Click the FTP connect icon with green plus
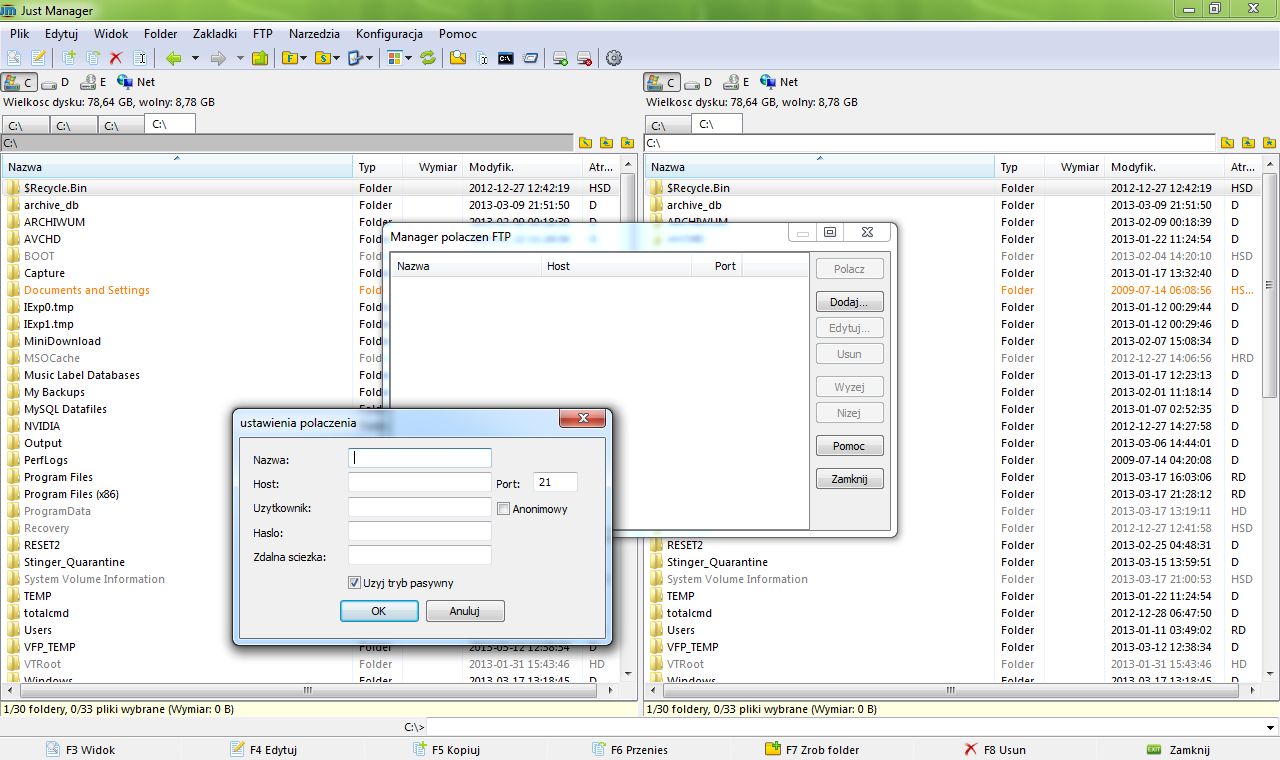 [561, 58]
